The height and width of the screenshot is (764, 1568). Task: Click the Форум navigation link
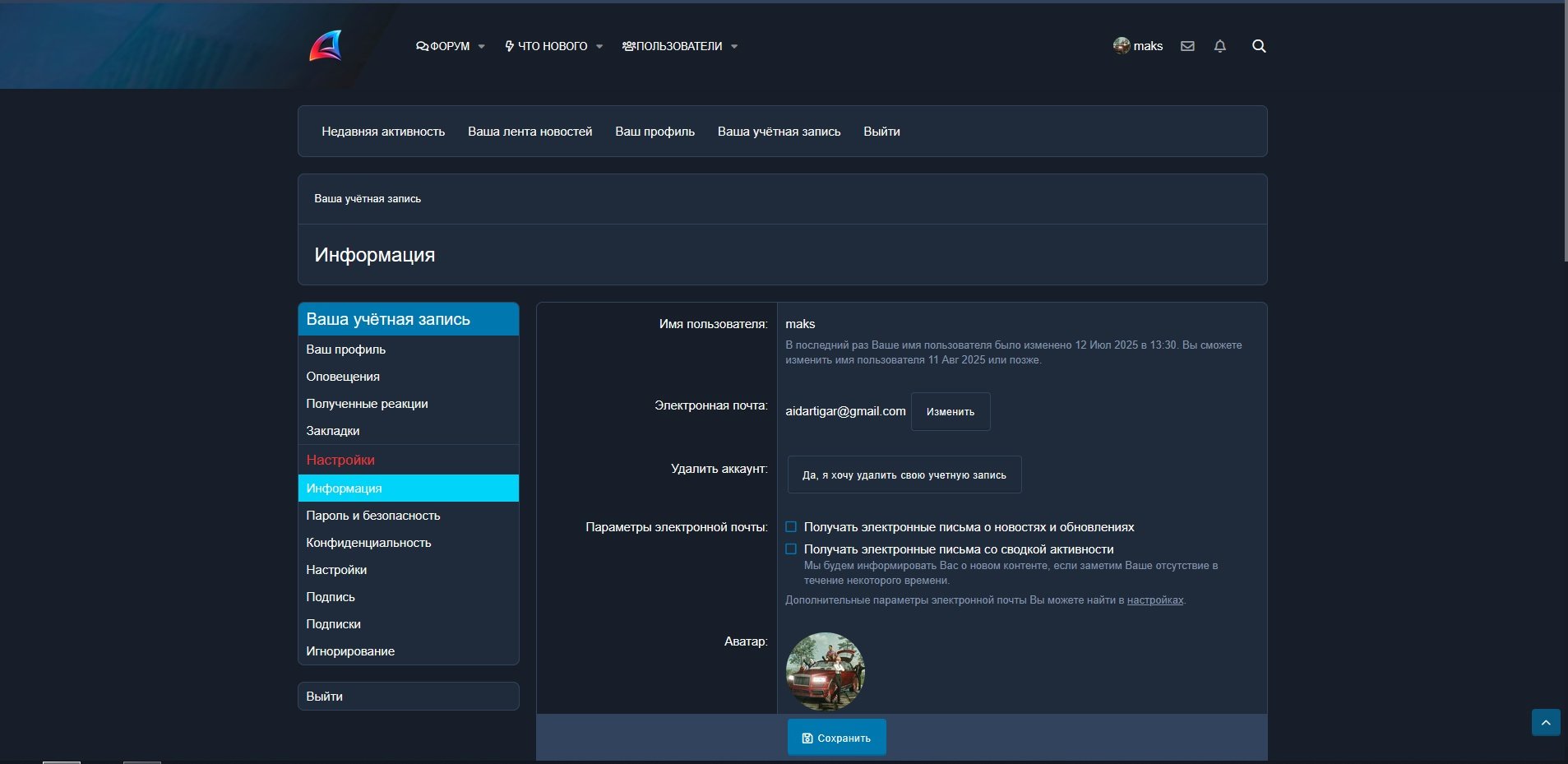pos(444,46)
